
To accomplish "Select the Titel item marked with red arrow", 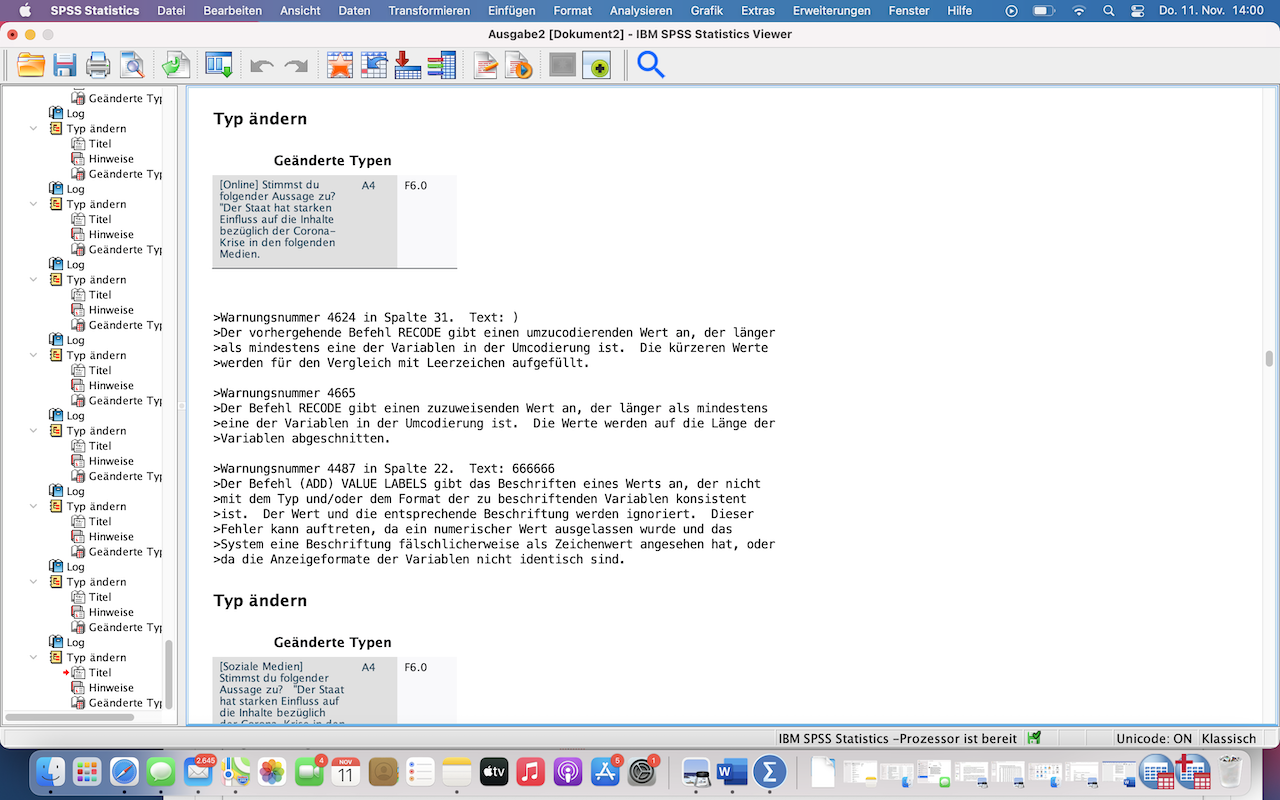I will [x=100, y=673].
